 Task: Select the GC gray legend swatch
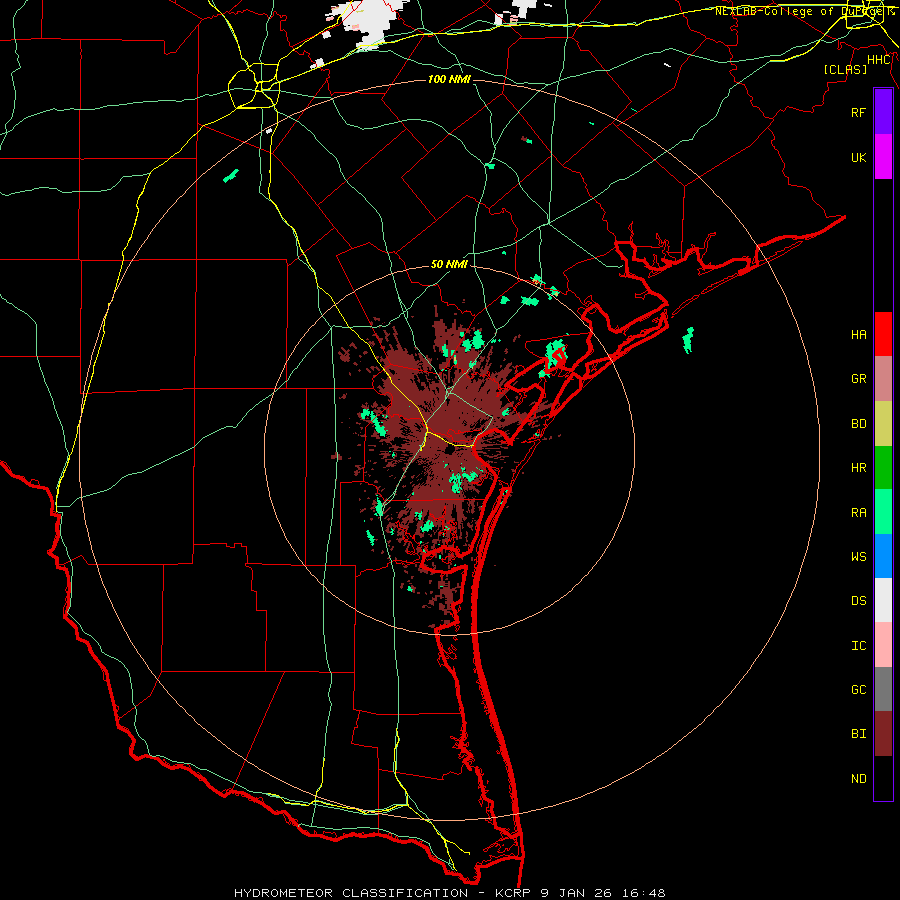(x=883, y=689)
